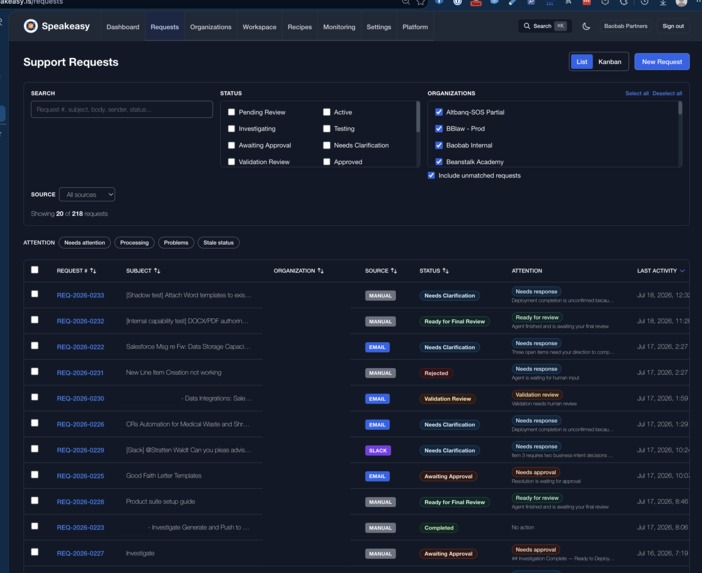Image resolution: width=702 pixels, height=573 pixels.
Task: Check the Investigating status filter
Action: (231, 129)
